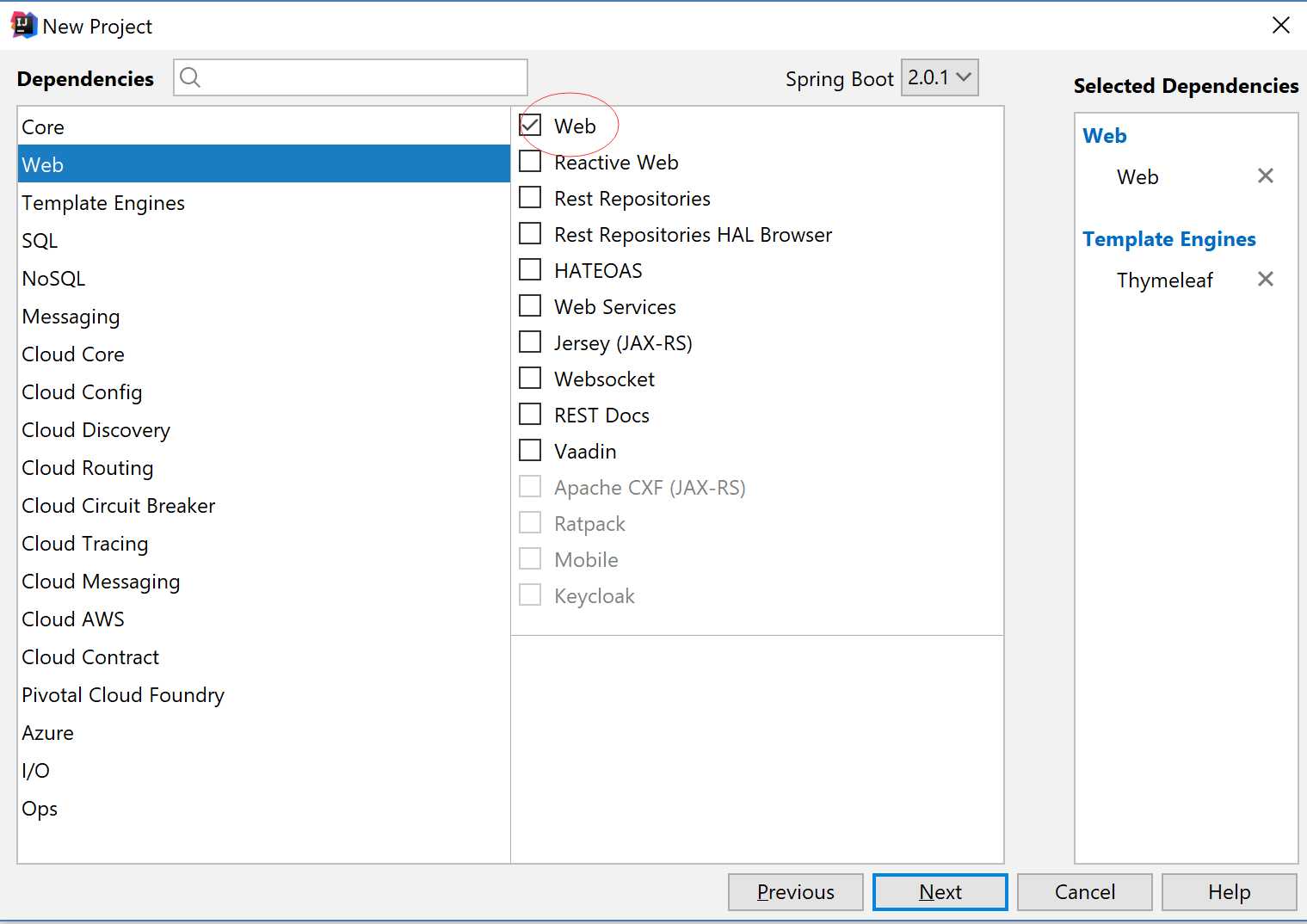
Task: Remove Web from selected dependencies
Action: pyautogui.click(x=1265, y=176)
